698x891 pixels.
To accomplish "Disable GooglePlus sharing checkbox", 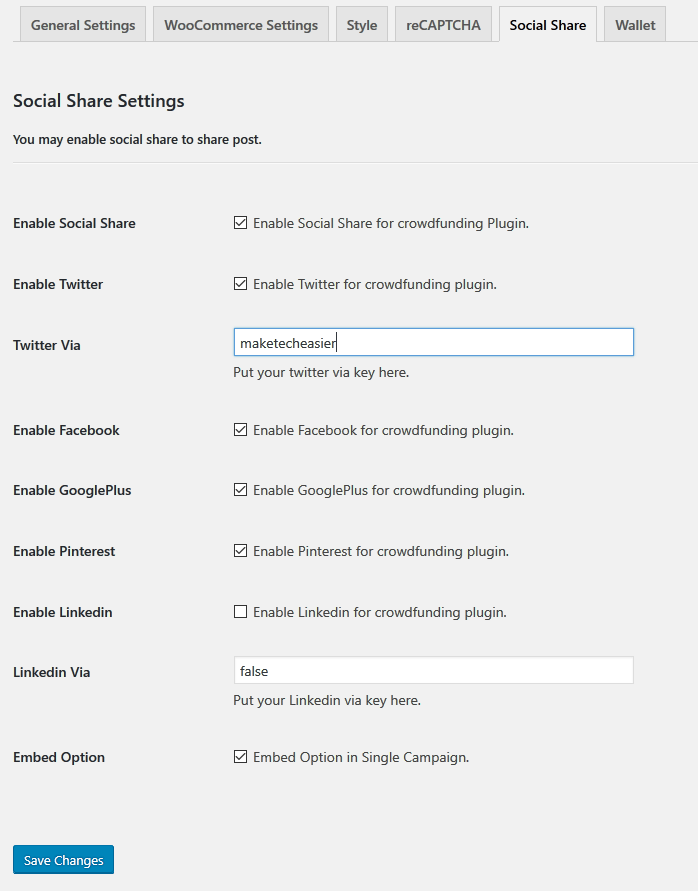I will (x=240, y=490).
